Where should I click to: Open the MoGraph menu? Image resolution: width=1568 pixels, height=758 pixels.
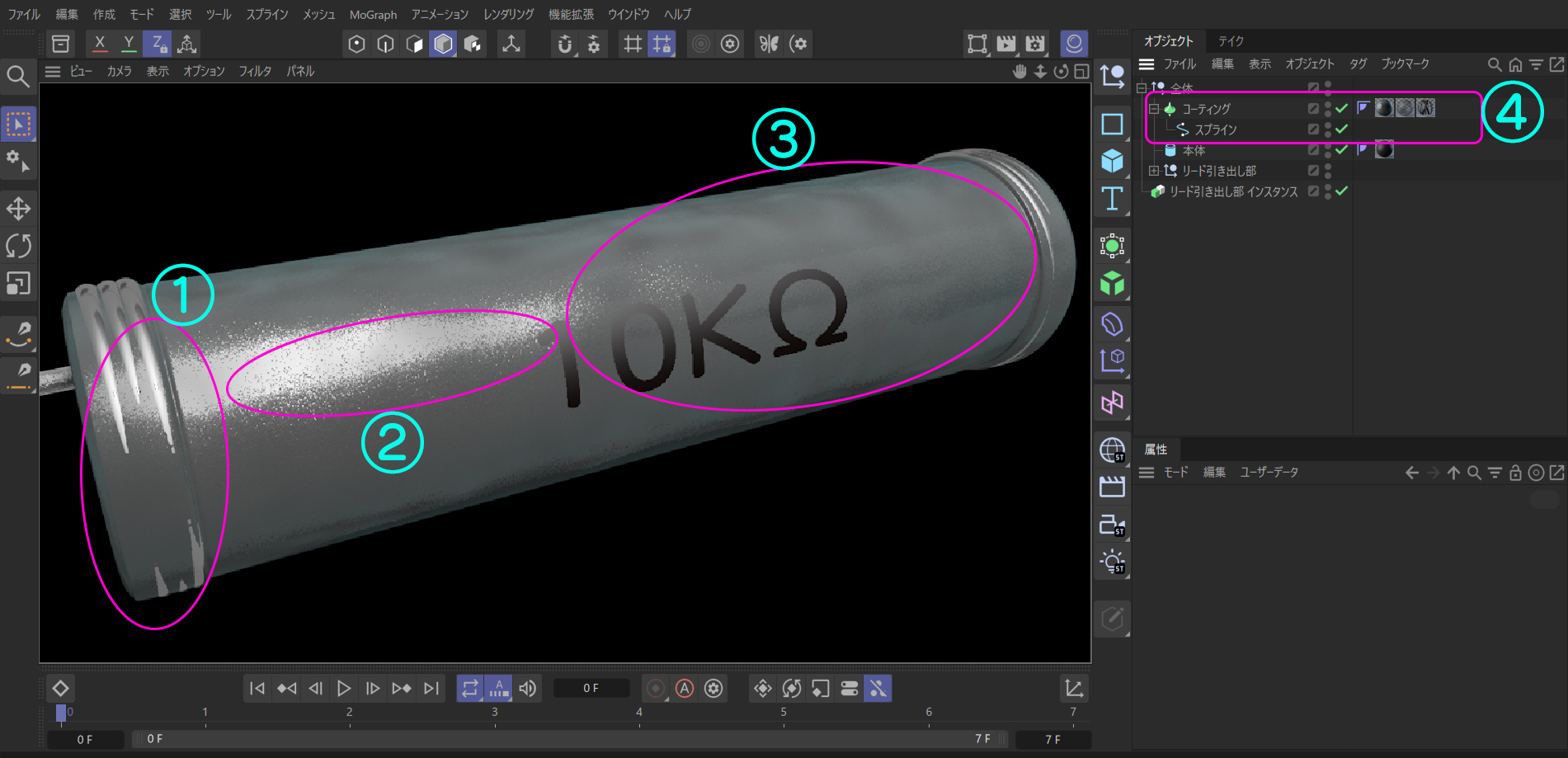373,15
